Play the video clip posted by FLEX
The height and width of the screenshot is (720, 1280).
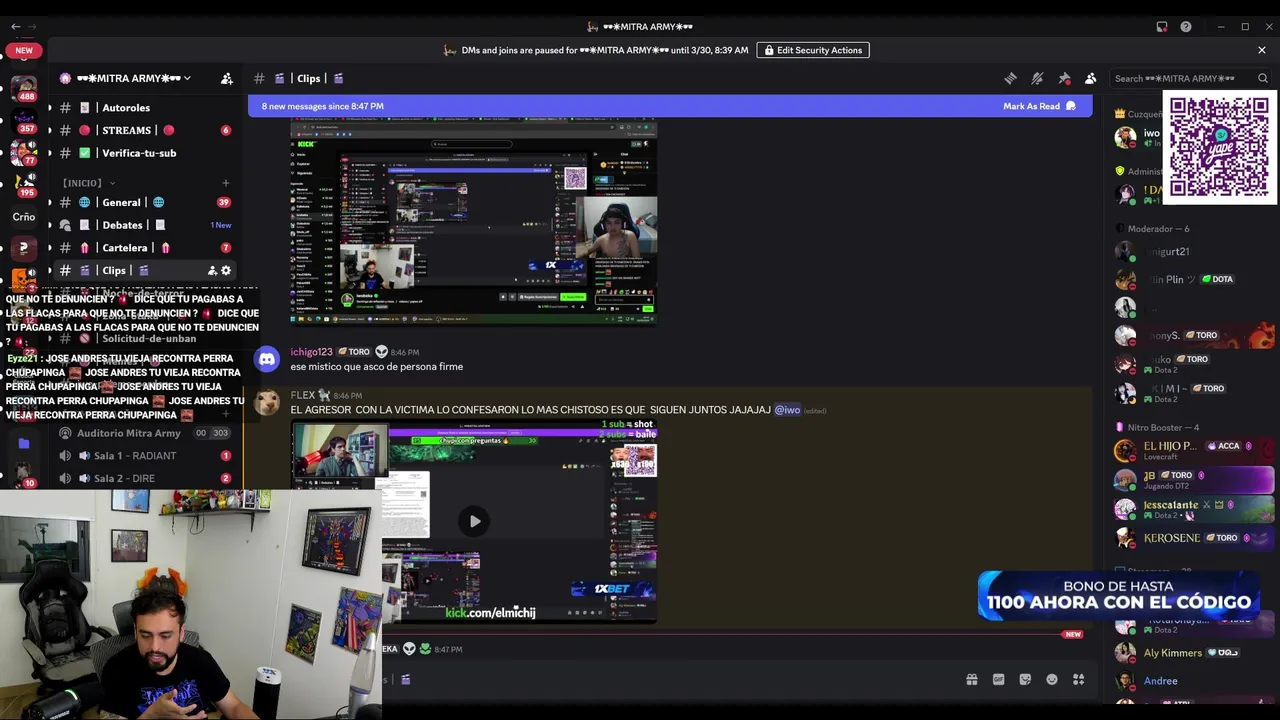(x=474, y=521)
